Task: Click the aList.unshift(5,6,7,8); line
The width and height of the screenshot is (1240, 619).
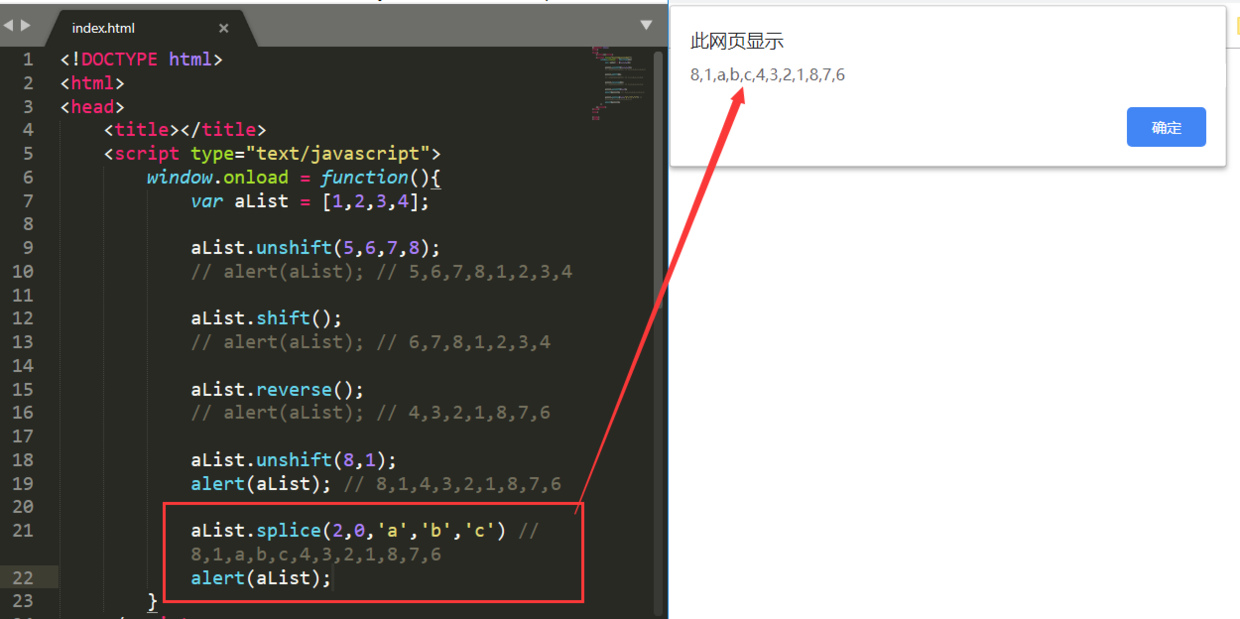Action: click(316, 248)
